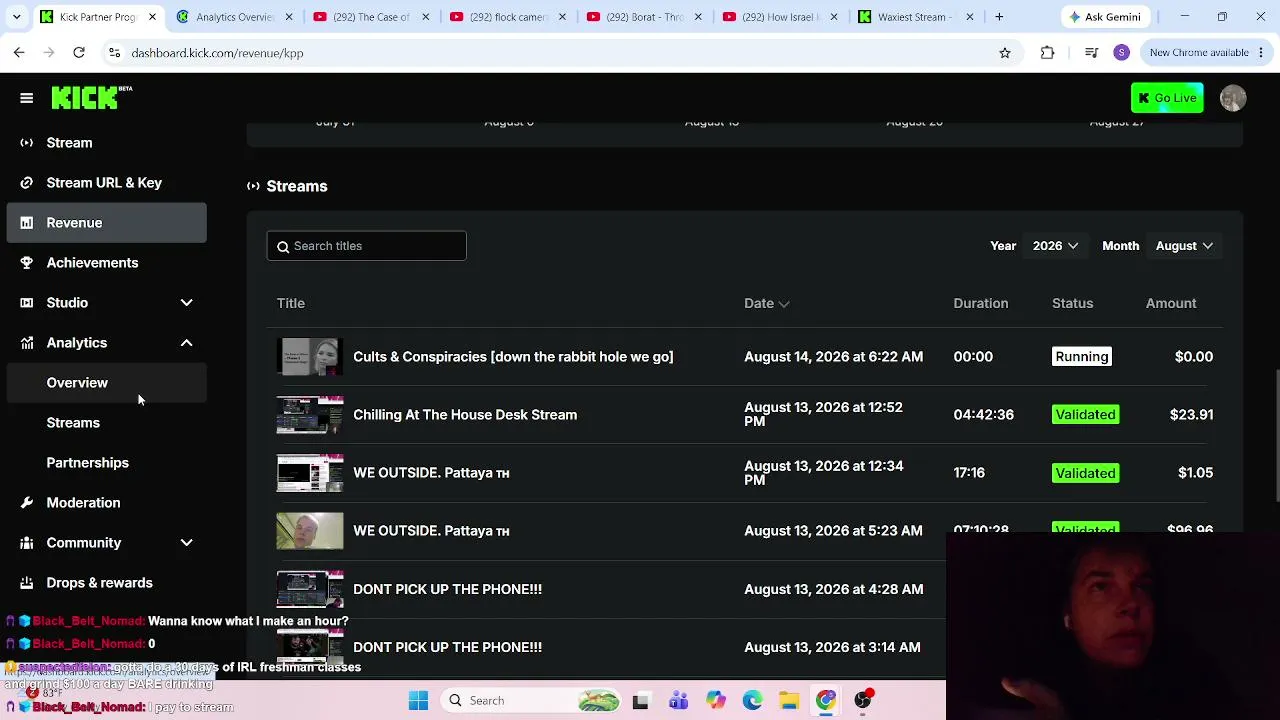
Task: Sort streams by the Date column
Action: click(x=766, y=303)
